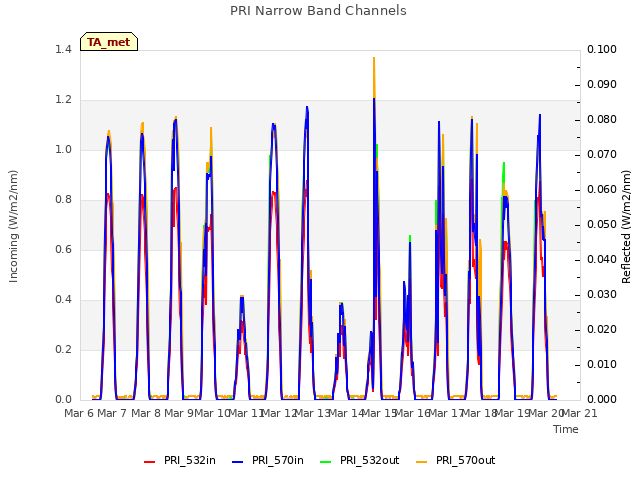Select the PRI Narrow Band Channels title
The image size is (640, 480).
coord(318,11)
